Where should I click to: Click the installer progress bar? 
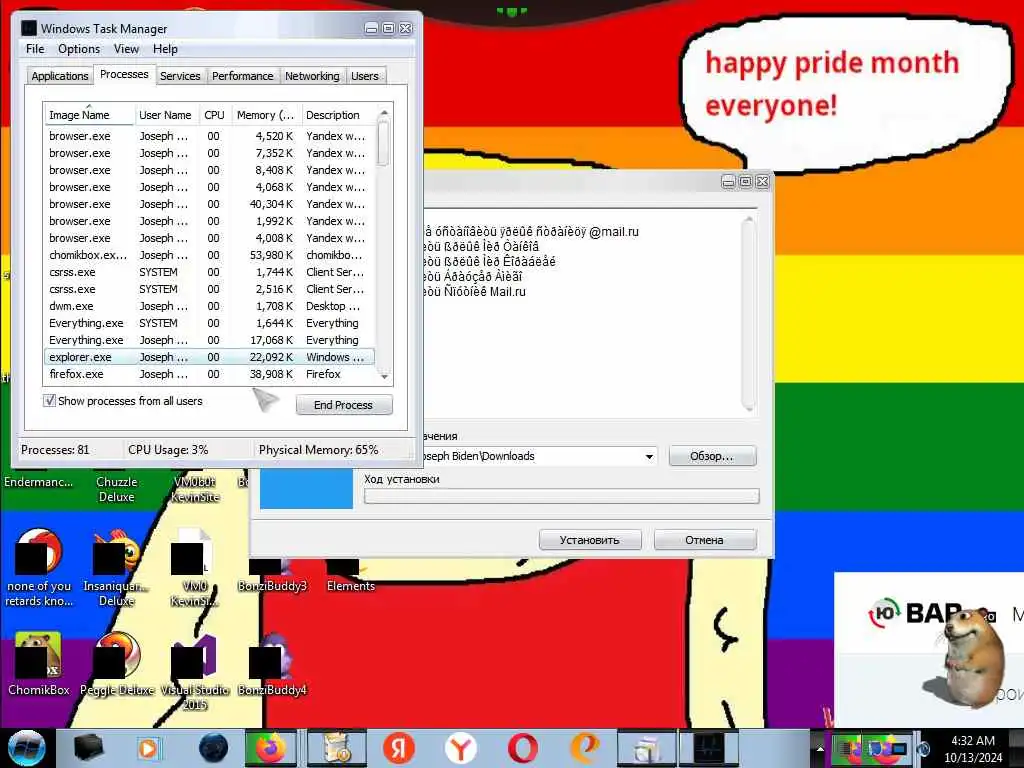click(x=562, y=496)
